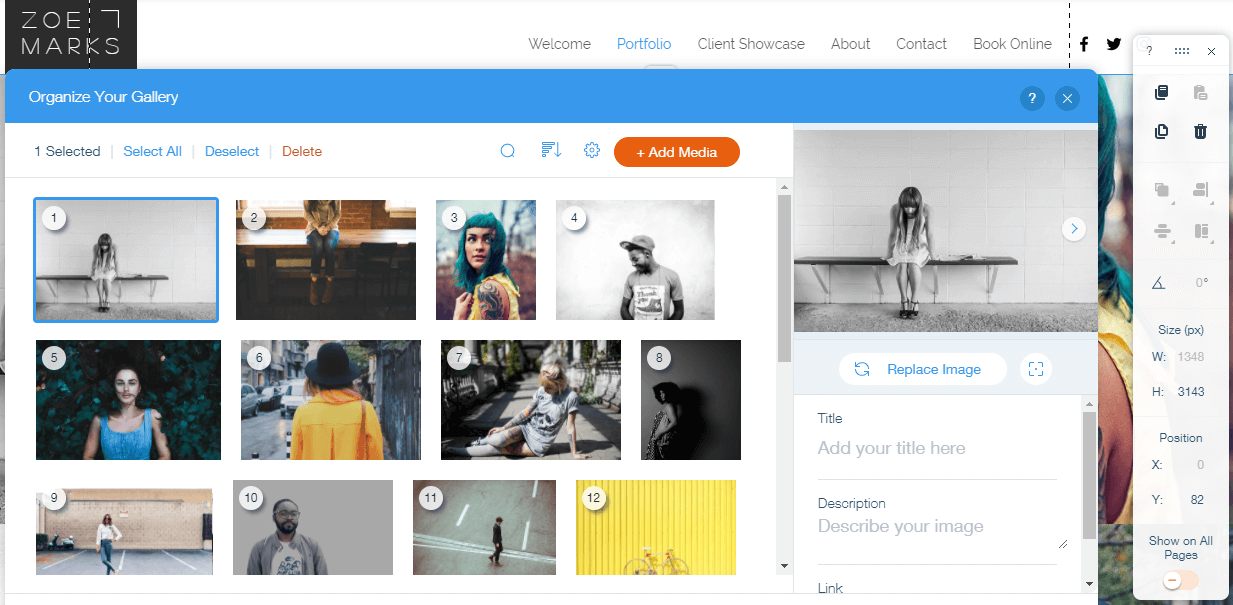This screenshot has height=605, width=1233.
Task: Copy the selected gallery element
Action: point(1161,92)
